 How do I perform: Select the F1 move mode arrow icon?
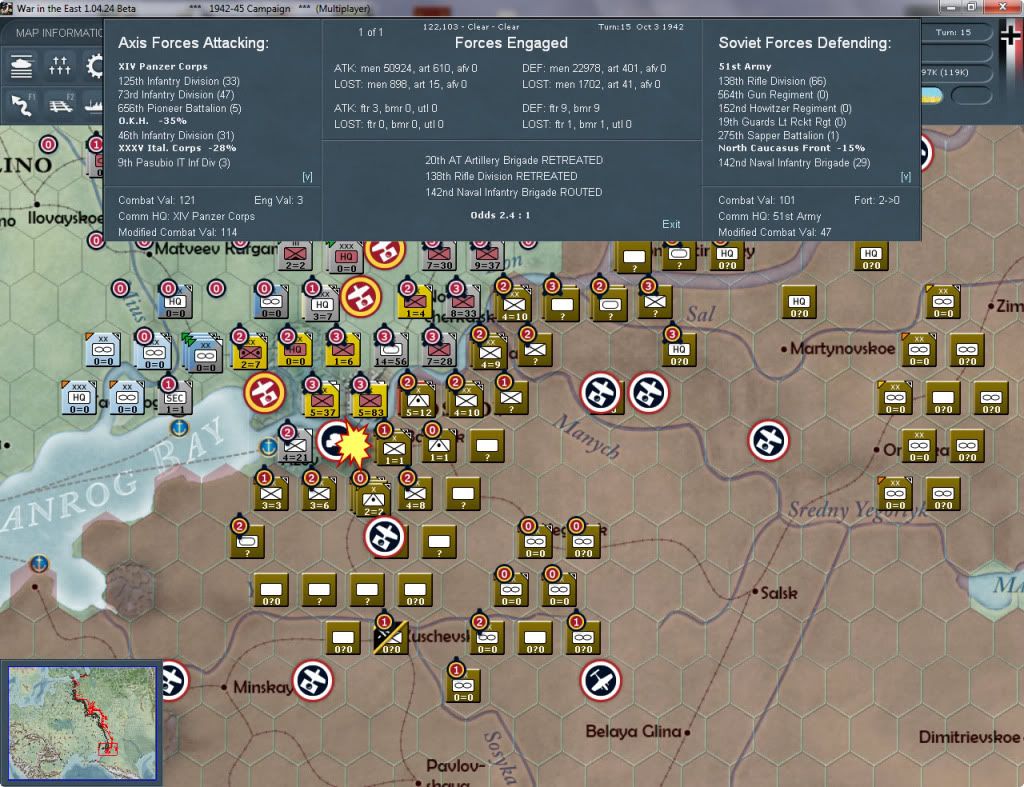click(x=22, y=104)
